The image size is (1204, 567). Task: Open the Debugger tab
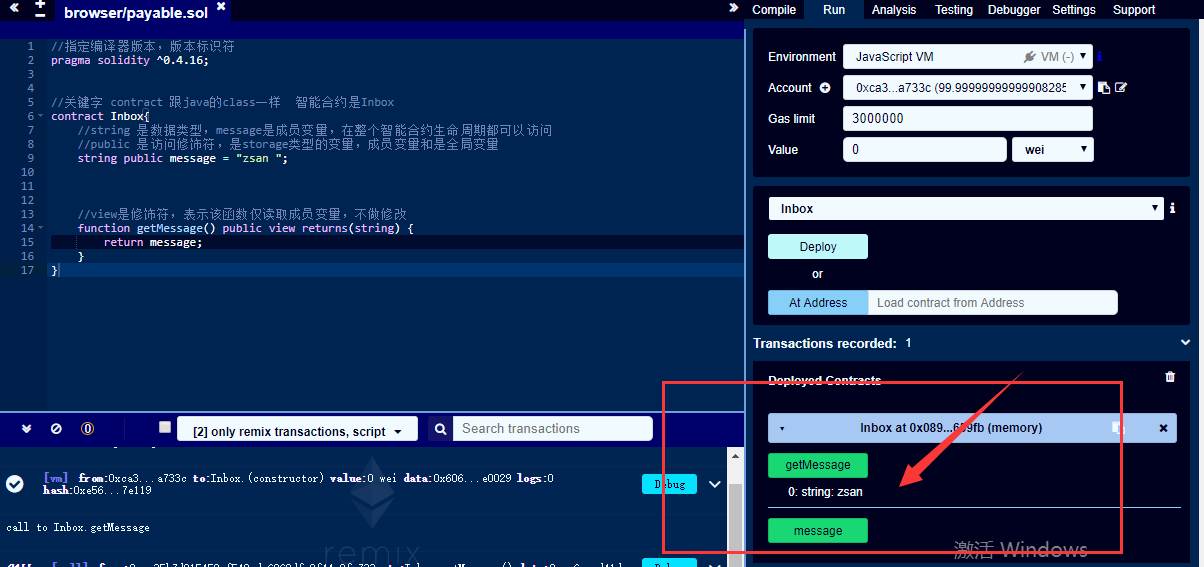tap(1014, 10)
